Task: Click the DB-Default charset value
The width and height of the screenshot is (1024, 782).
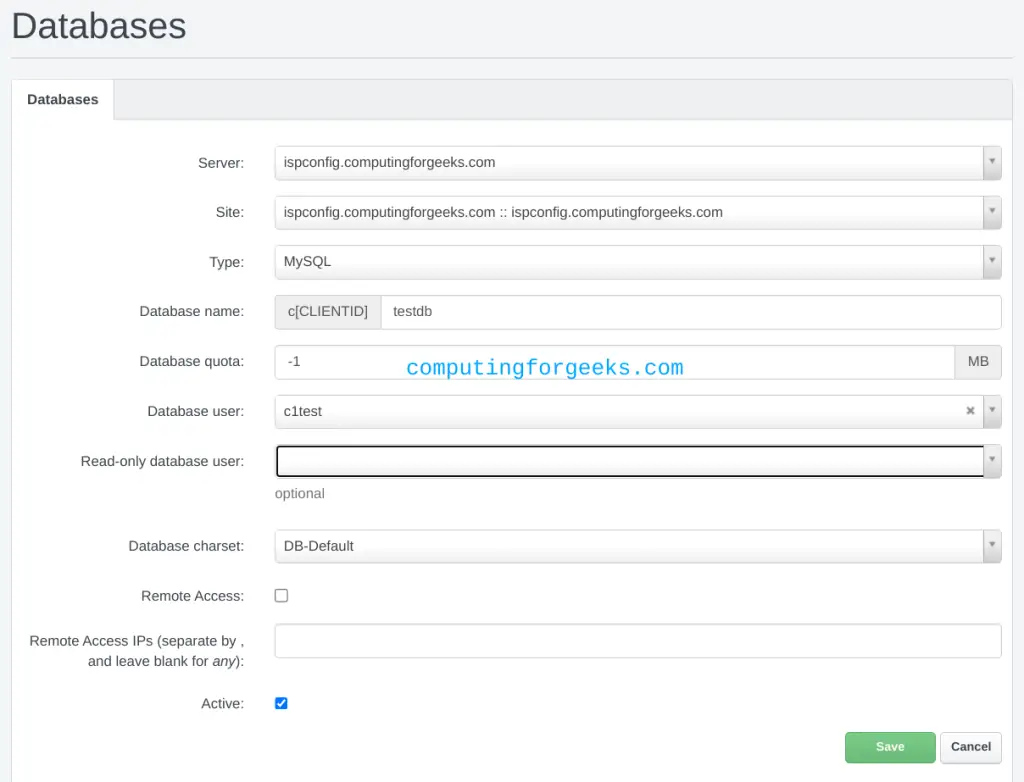Action: (x=319, y=546)
